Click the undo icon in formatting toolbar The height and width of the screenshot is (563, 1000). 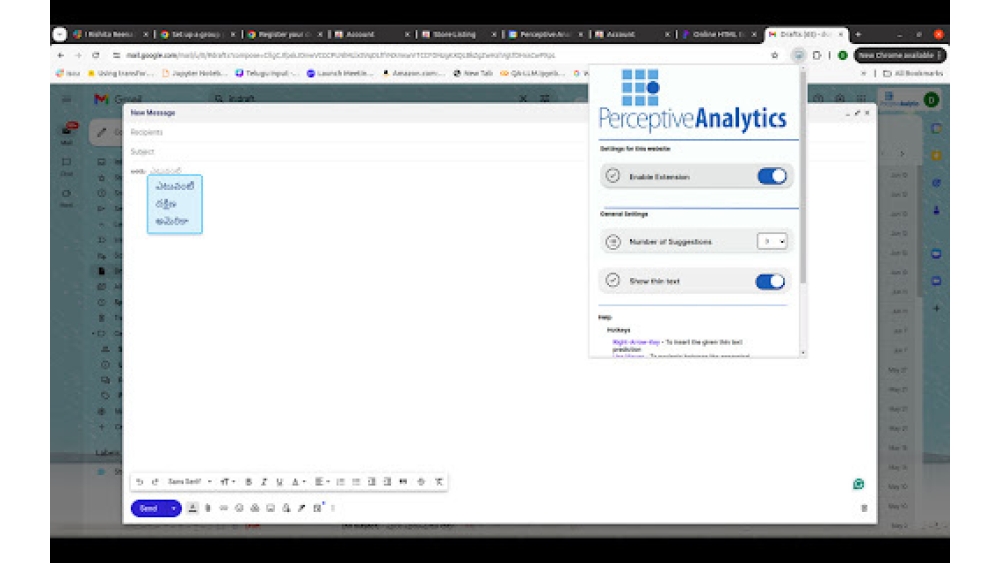click(x=139, y=482)
